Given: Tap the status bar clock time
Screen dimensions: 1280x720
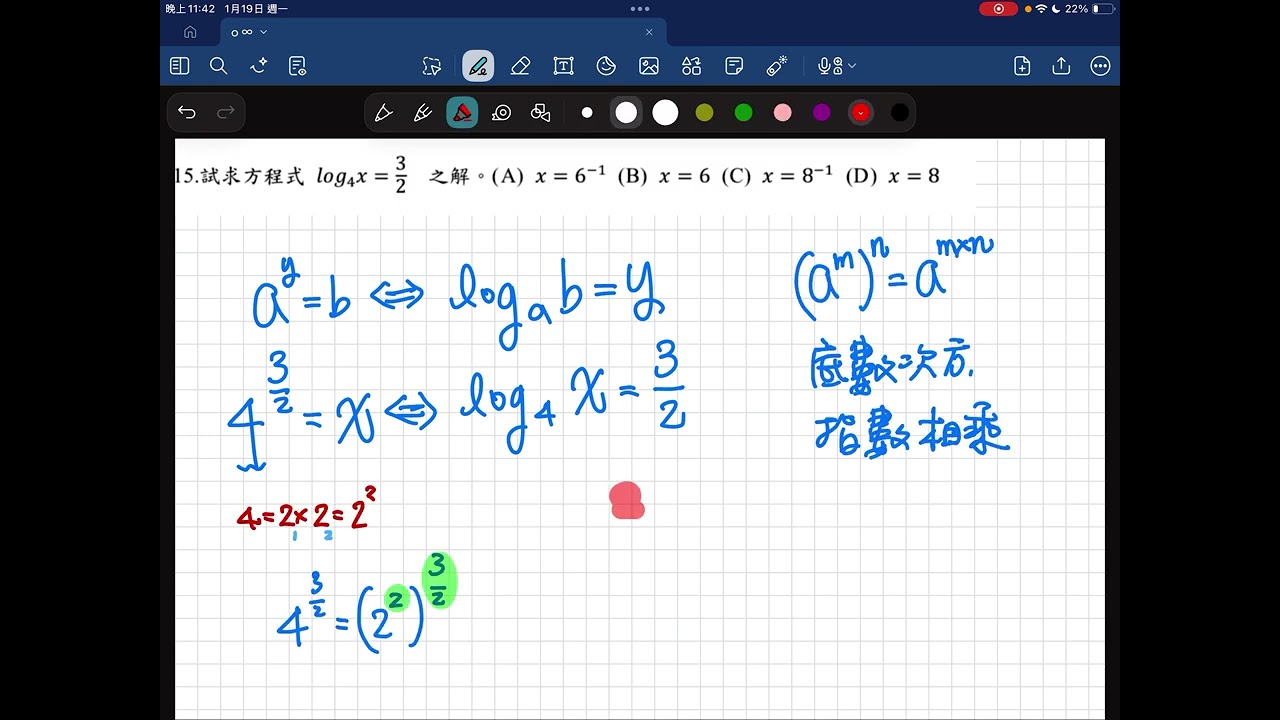Looking at the screenshot, I should [190, 8].
